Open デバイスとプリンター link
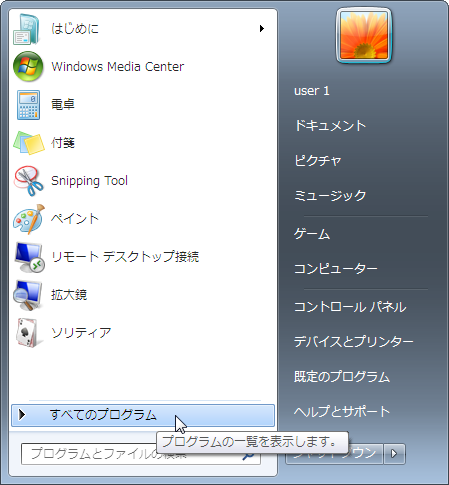The image size is (449, 485). coord(354,342)
